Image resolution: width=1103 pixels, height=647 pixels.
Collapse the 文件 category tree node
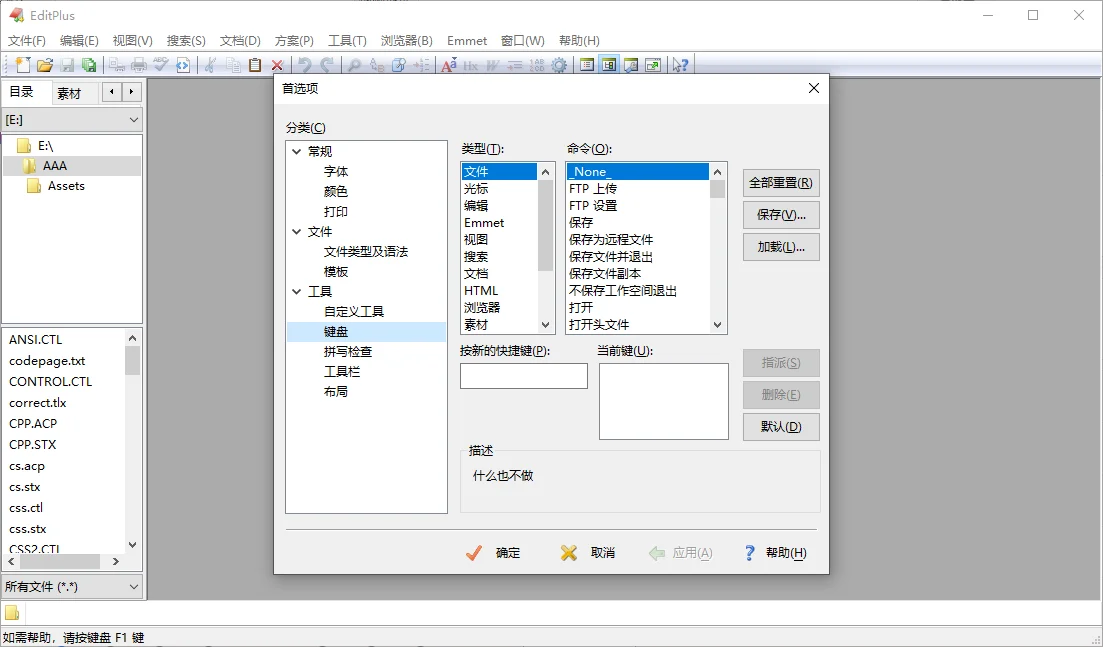(297, 231)
